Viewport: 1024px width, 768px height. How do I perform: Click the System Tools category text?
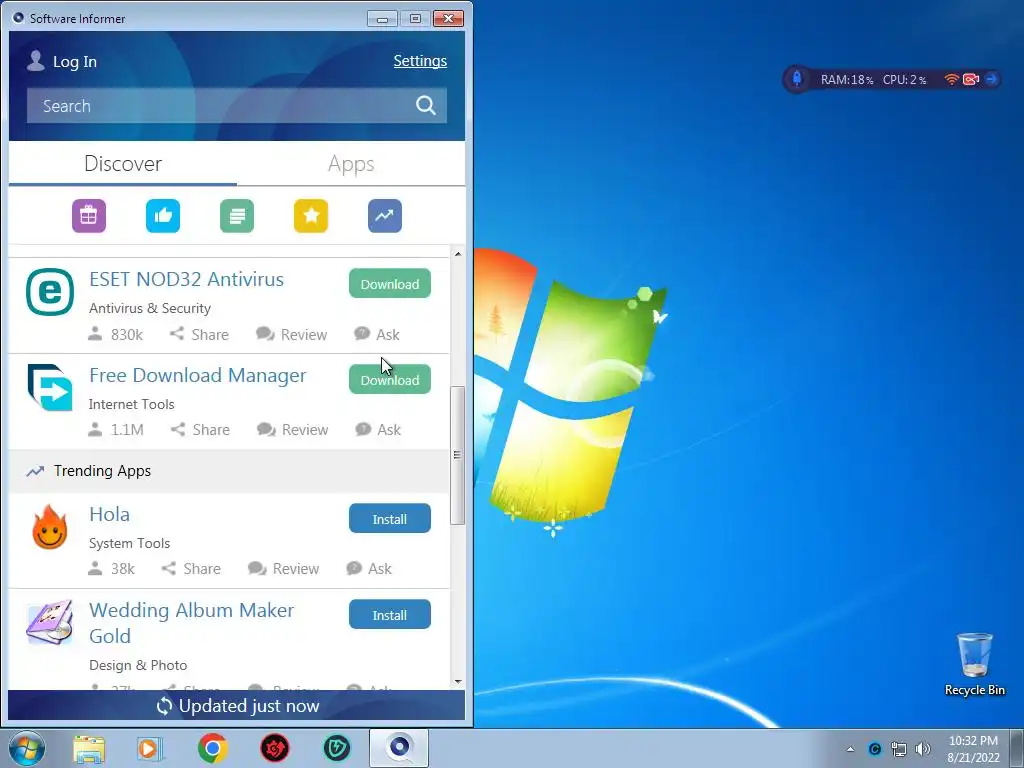[x=129, y=543]
